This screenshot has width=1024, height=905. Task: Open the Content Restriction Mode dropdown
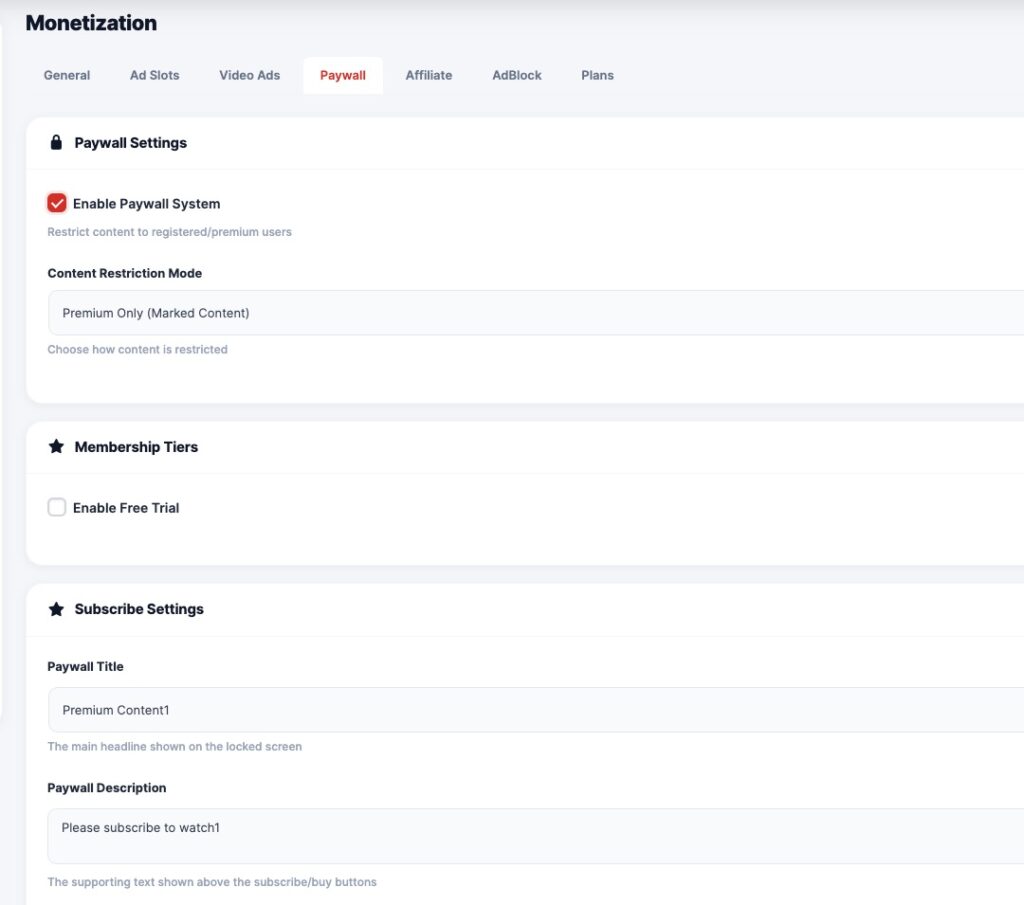pos(536,313)
